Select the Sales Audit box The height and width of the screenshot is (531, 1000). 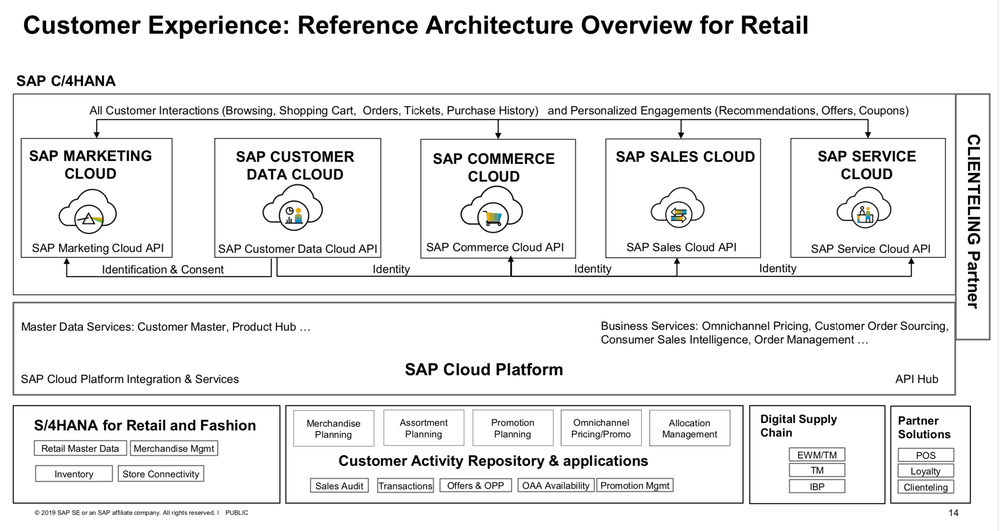point(339,486)
